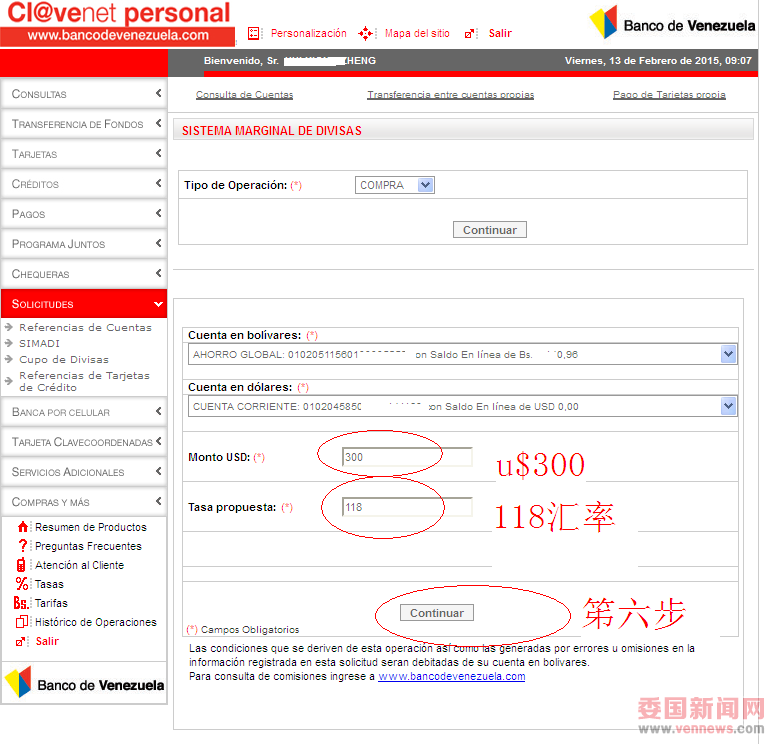Open Servicios Adicionales menu

click(x=84, y=472)
